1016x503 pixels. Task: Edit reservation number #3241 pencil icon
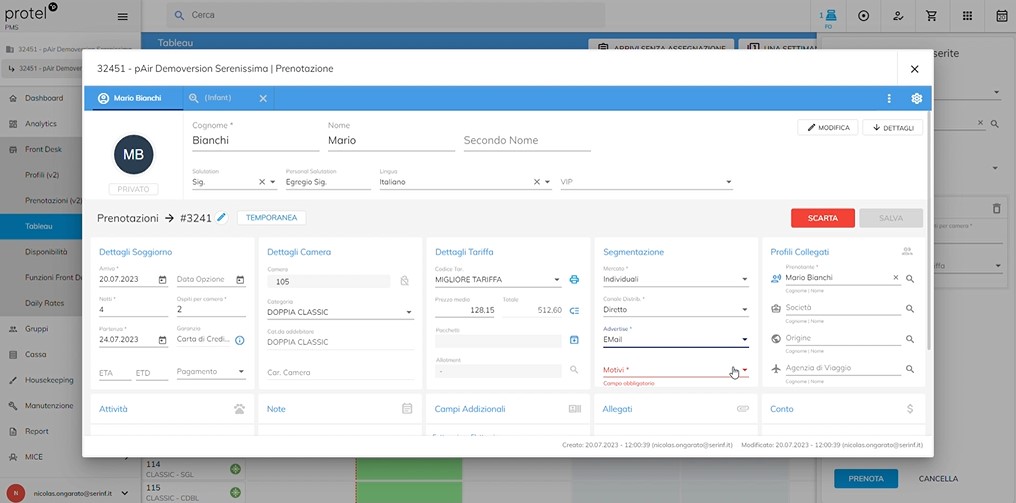(222, 218)
